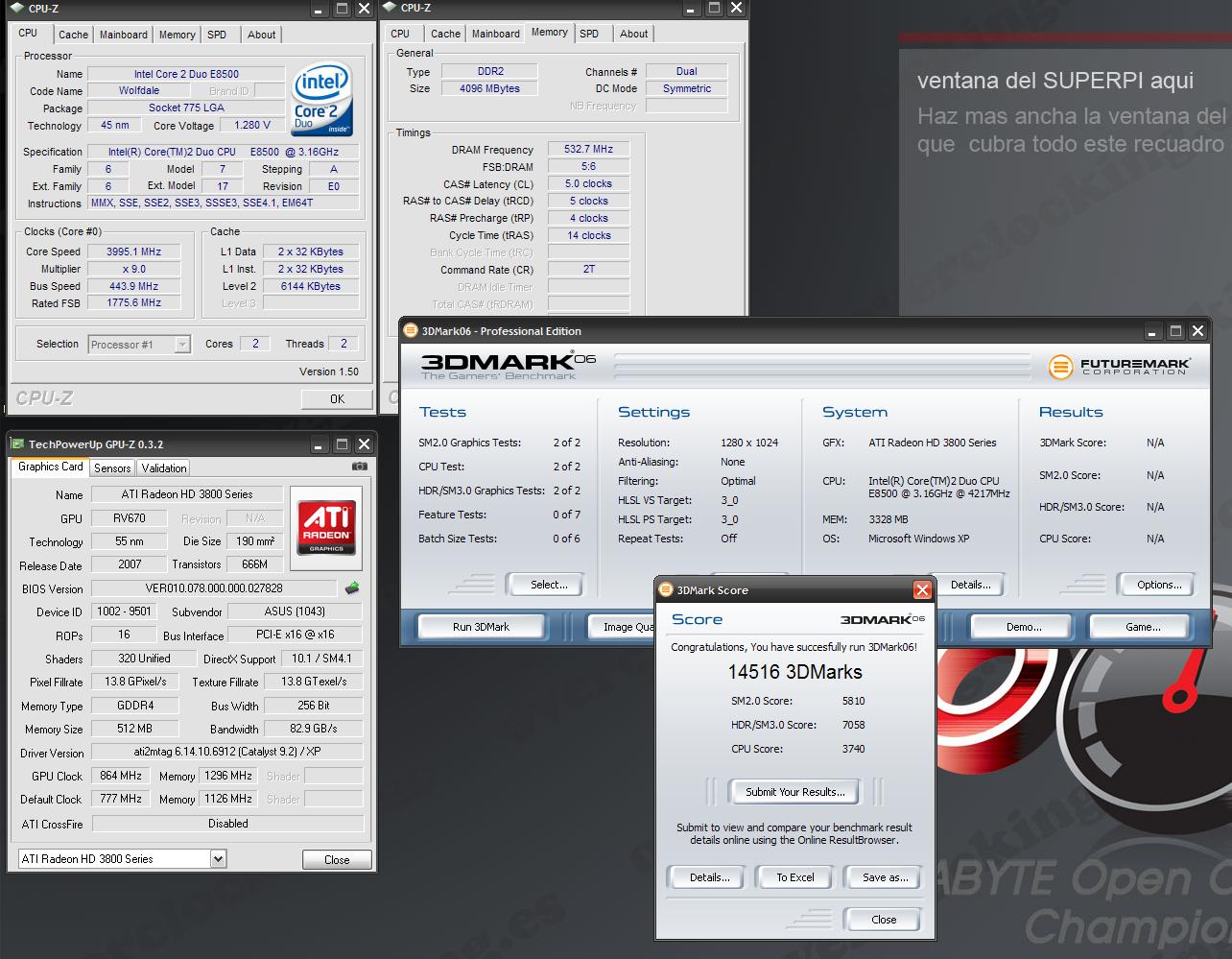Click the Bandwidth 82.9 GB/s value
This screenshot has height=959, width=1232.
(x=313, y=730)
